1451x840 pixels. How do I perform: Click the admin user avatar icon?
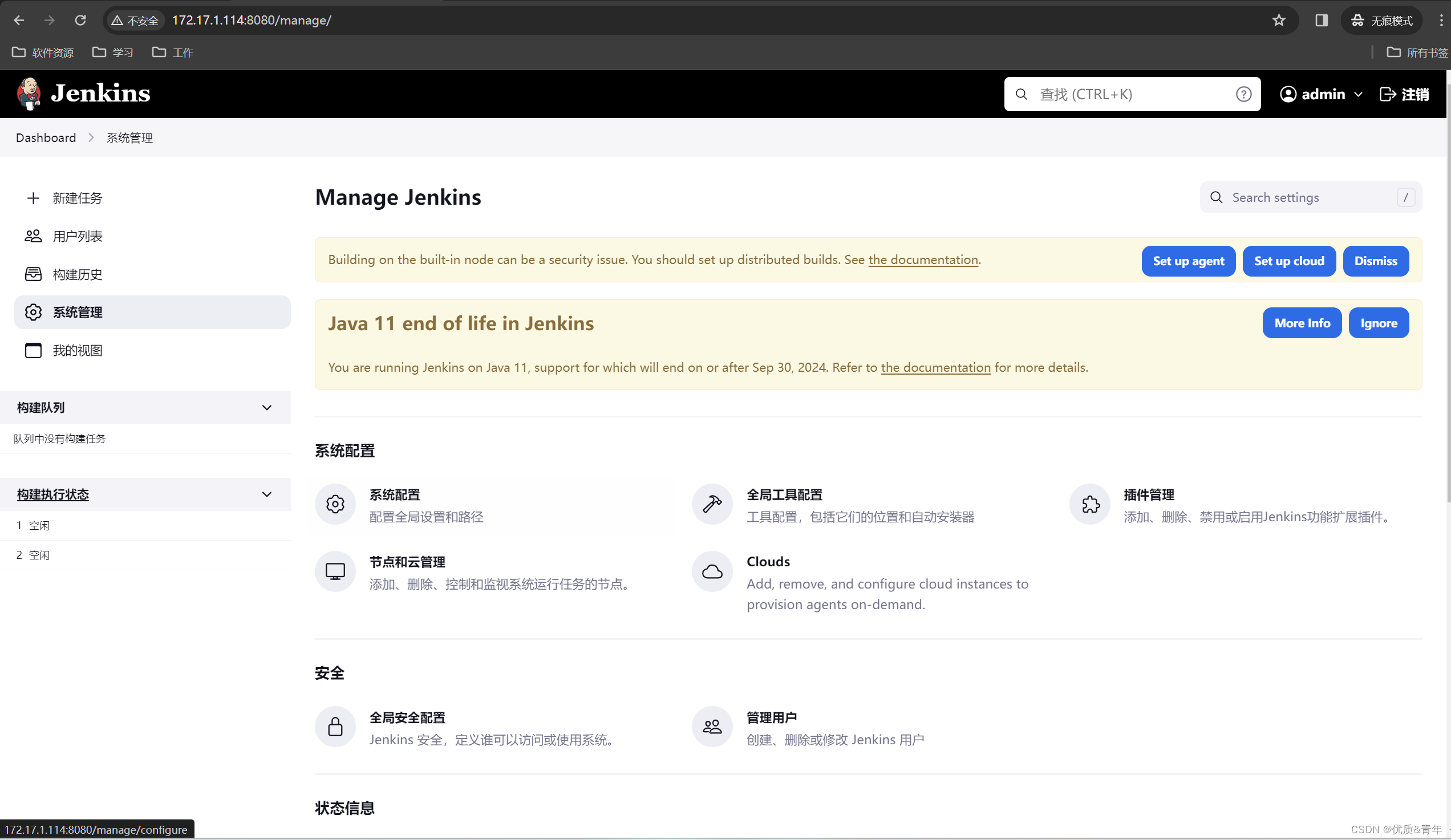tap(1287, 94)
